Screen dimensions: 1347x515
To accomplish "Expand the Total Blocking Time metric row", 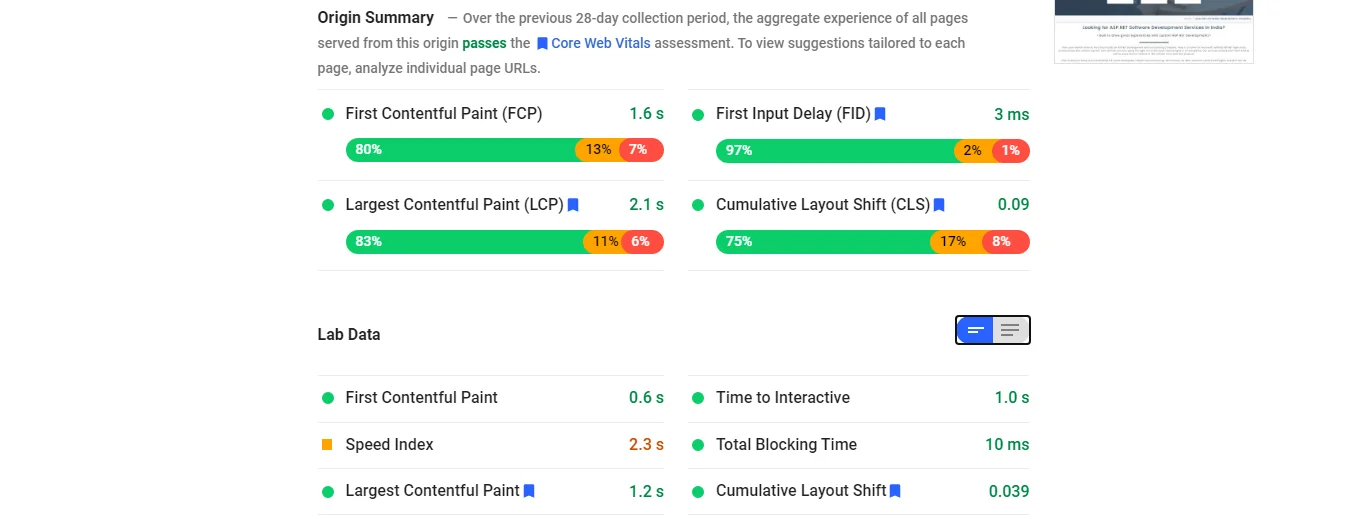I will (x=859, y=445).
